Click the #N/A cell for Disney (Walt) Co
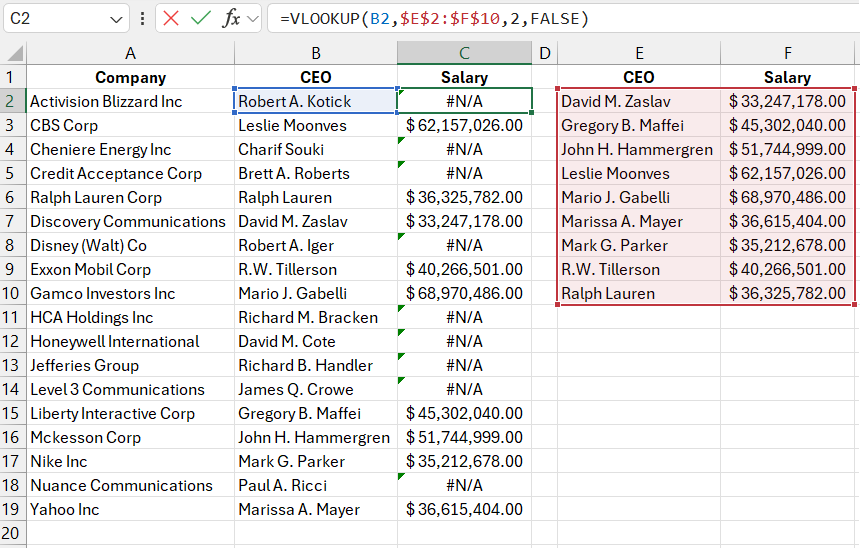Viewport: 860px width, 548px height. point(464,245)
